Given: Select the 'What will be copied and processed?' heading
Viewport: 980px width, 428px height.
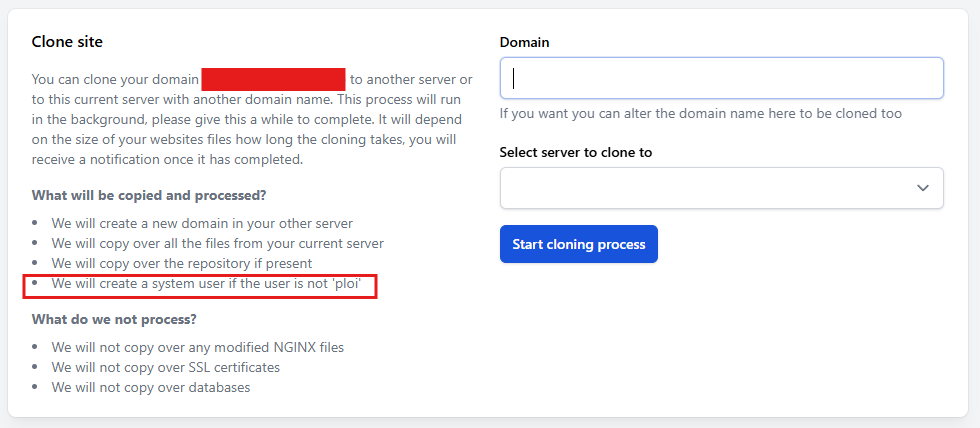Looking at the screenshot, I should [x=149, y=194].
